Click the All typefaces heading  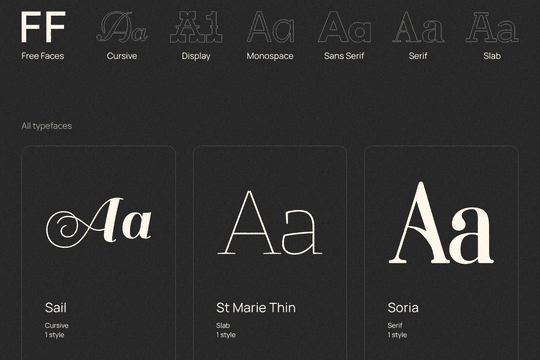pos(47,126)
